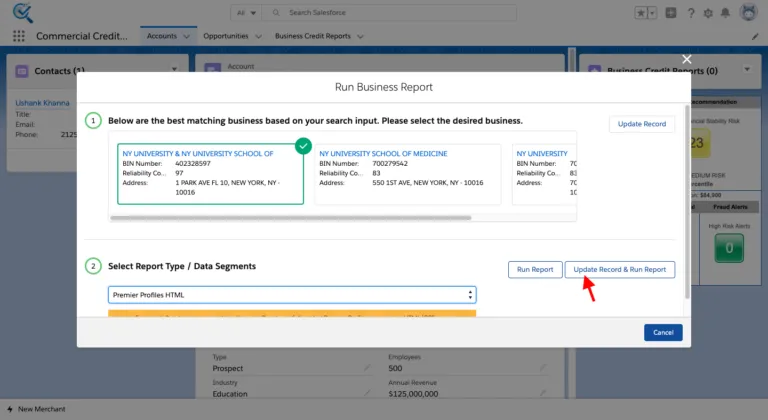Screen dimensions: 768x420
Task: Click Update Record & Run Report button
Action: coord(620,270)
